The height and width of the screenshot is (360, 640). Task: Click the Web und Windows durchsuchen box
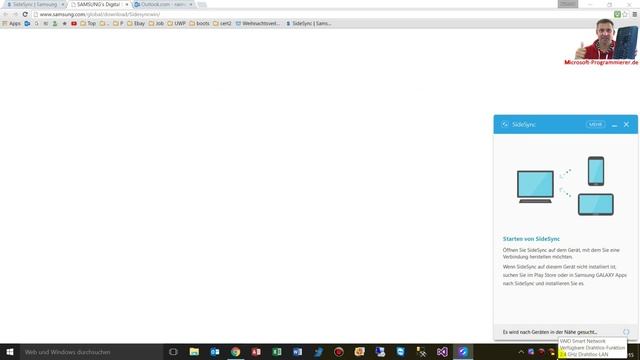(91, 352)
